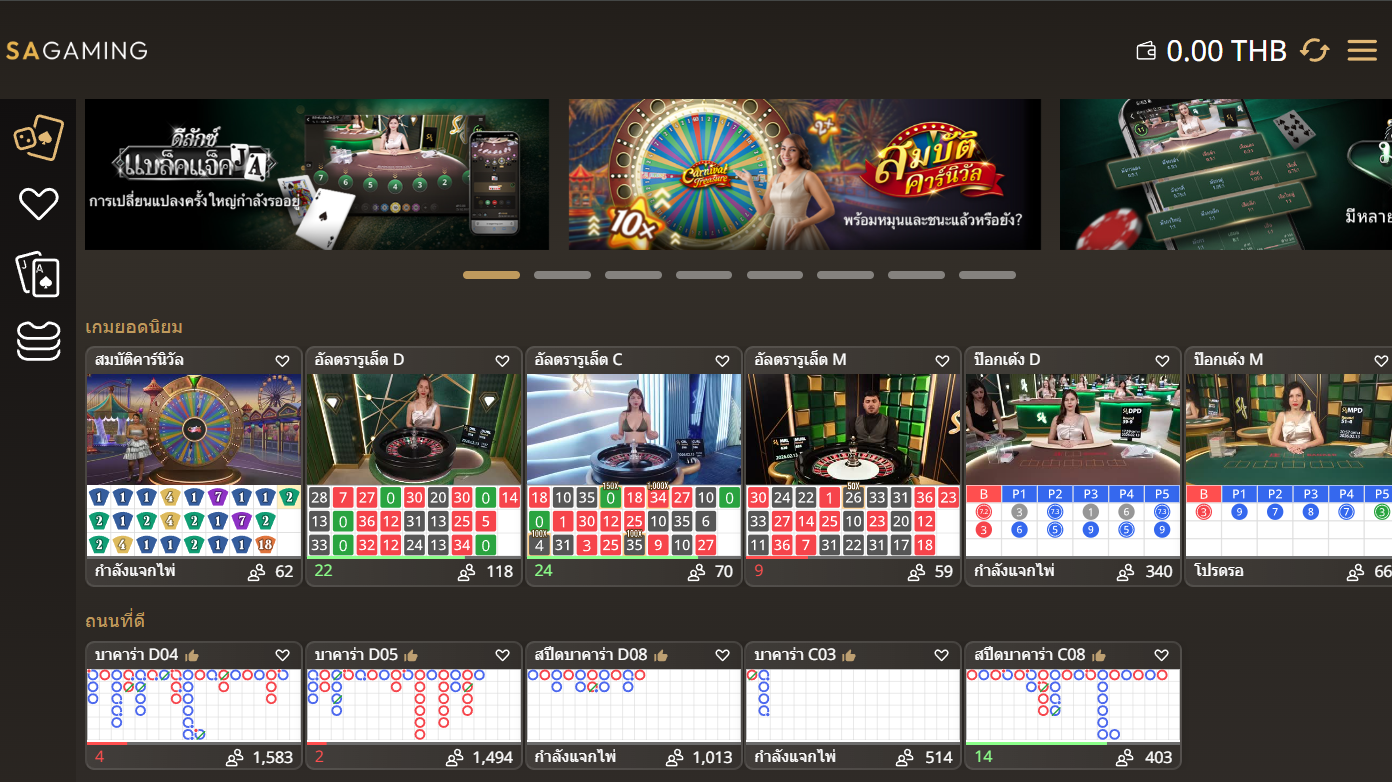This screenshot has width=1392, height=782.
Task: Jump to the last banner slide indicator
Action: pyautogui.click(x=987, y=275)
